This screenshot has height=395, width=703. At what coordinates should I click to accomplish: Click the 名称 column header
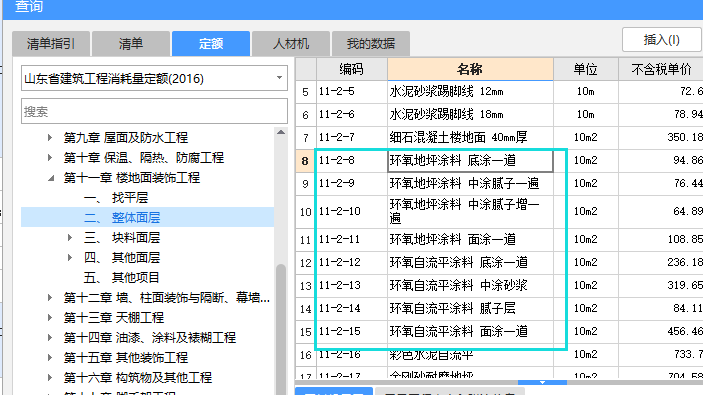click(x=470, y=69)
